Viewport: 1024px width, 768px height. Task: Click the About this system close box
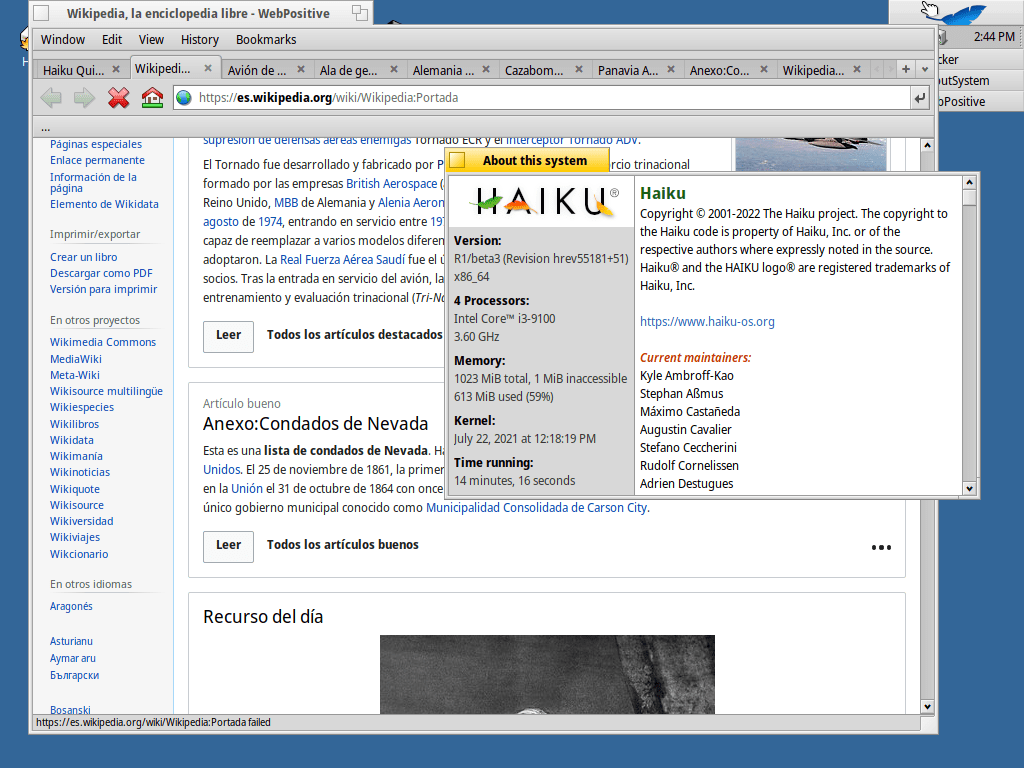[457, 160]
